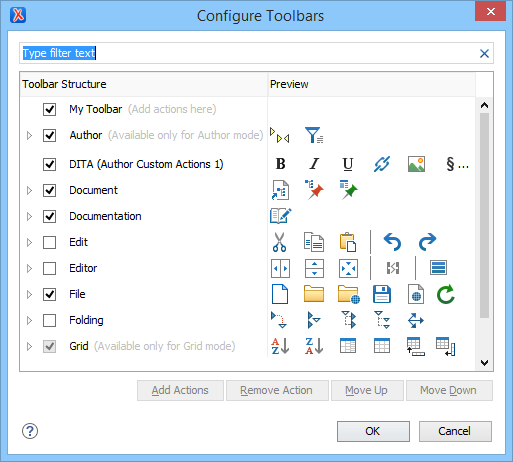Click the Preview column header
Image resolution: width=513 pixels, height=462 pixels.
click(372, 84)
